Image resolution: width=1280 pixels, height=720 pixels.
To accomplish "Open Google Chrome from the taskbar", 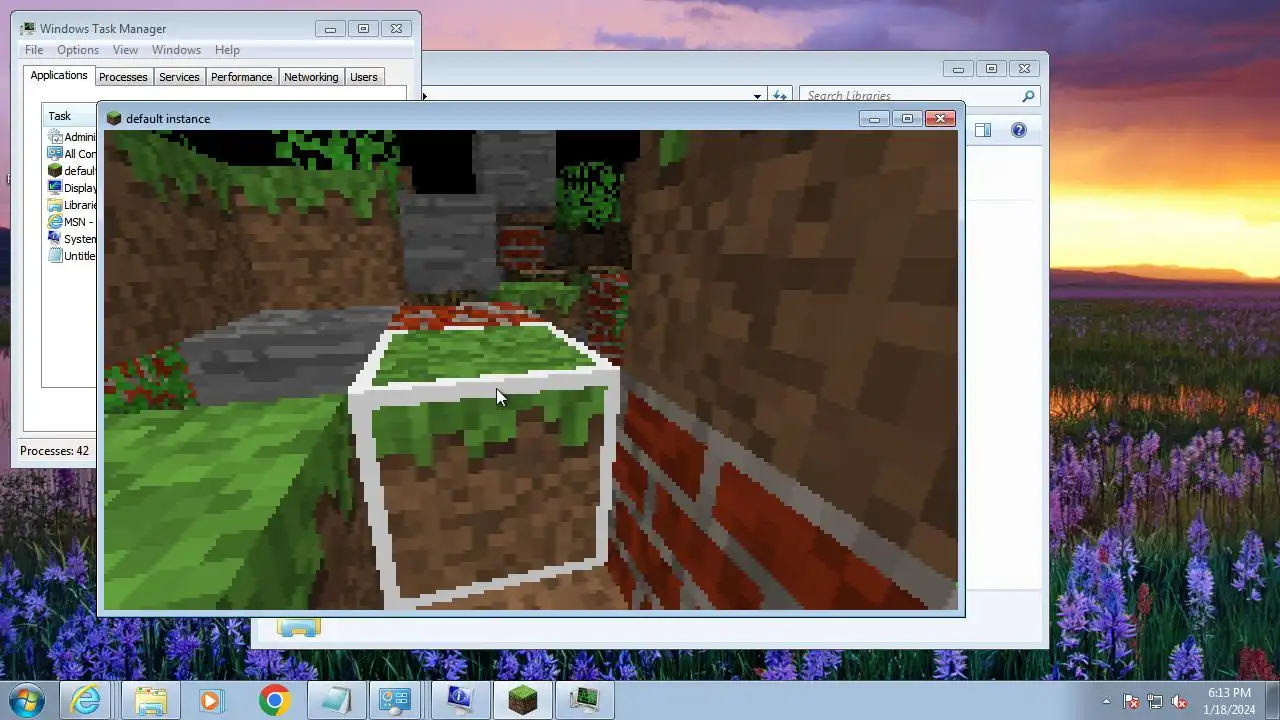I will click(274, 700).
